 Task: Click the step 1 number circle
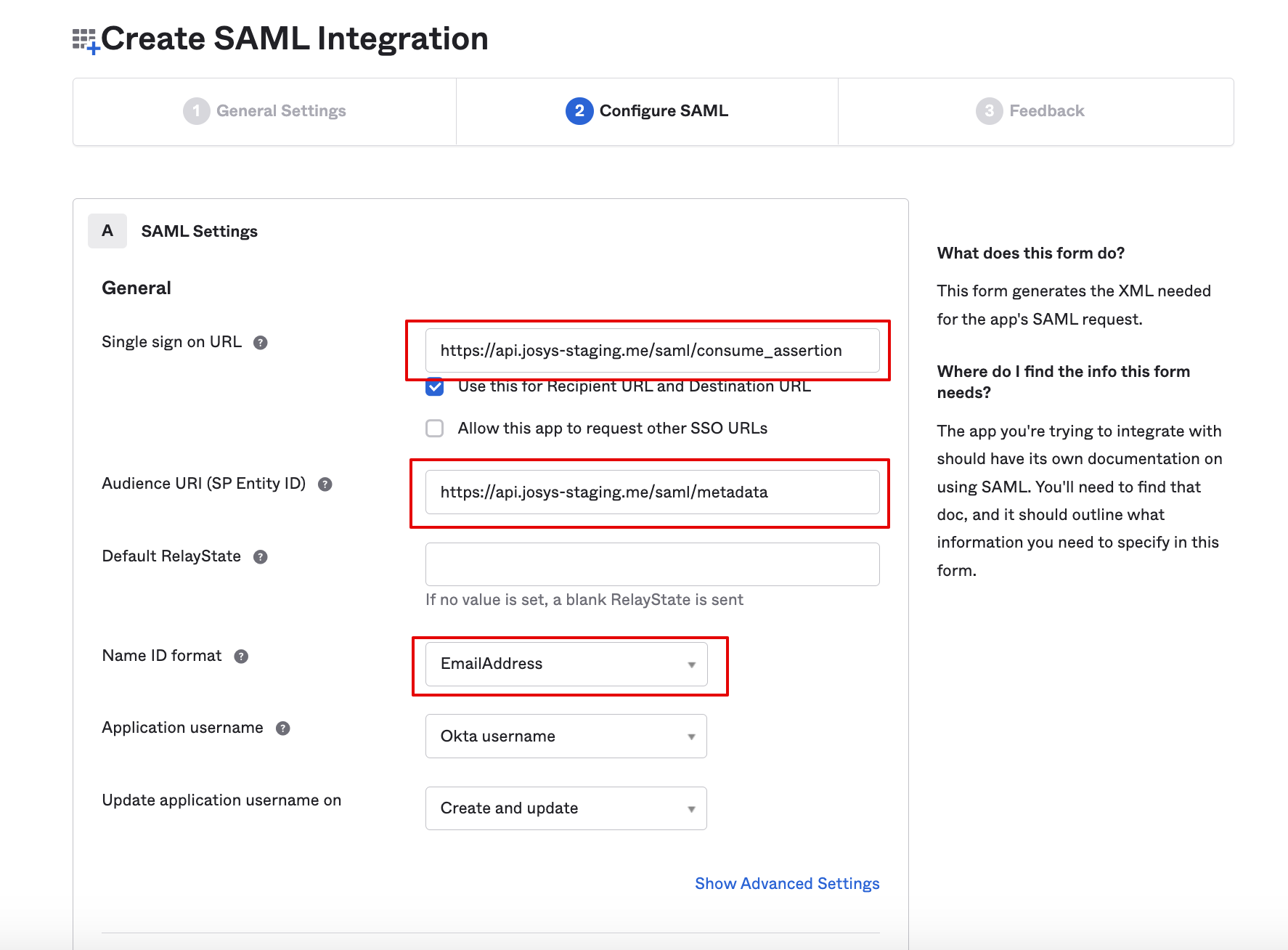pyautogui.click(x=196, y=111)
